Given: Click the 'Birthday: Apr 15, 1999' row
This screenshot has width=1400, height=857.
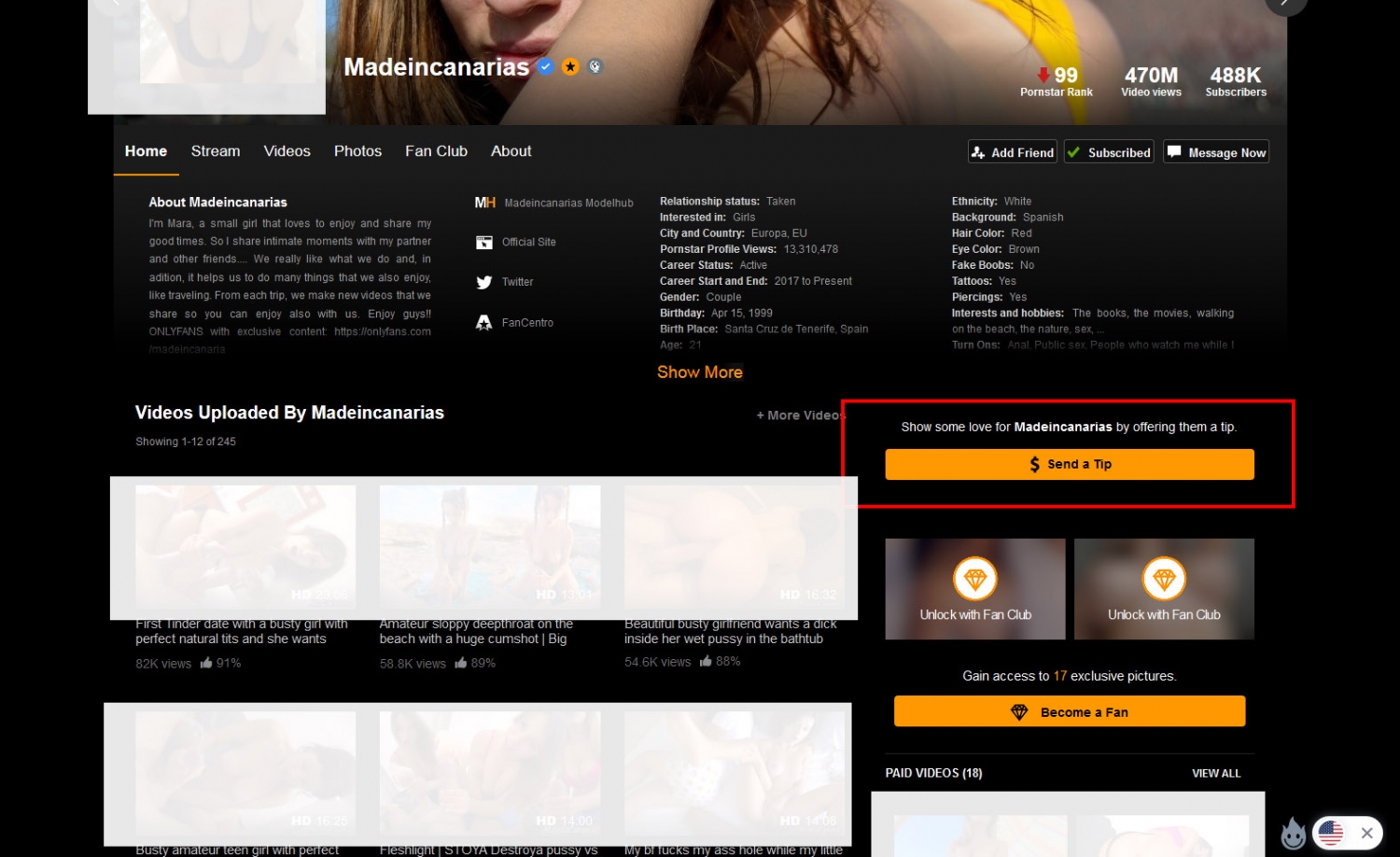Looking at the screenshot, I should [x=716, y=313].
